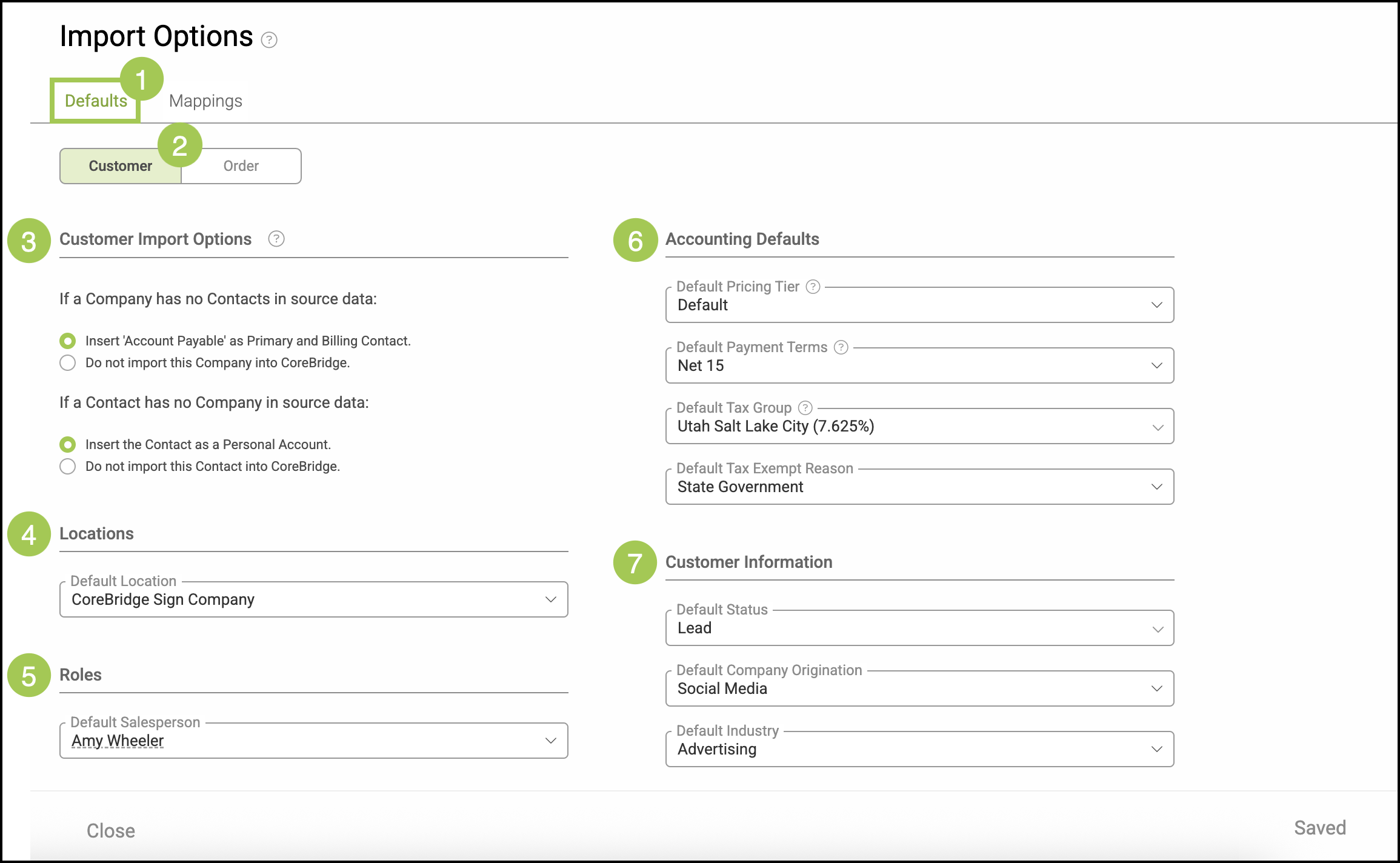Switch to the Mappings tab
1400x863 pixels.
coord(205,101)
